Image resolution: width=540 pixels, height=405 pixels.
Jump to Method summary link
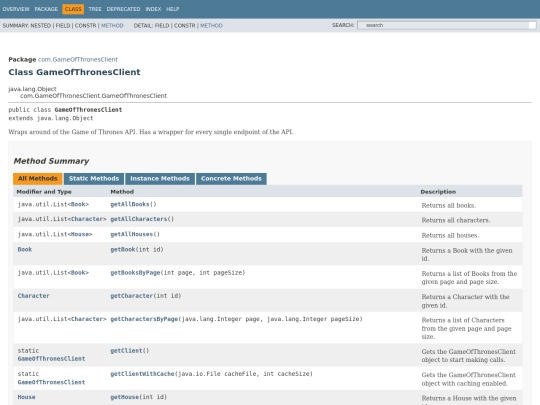pos(112,25)
